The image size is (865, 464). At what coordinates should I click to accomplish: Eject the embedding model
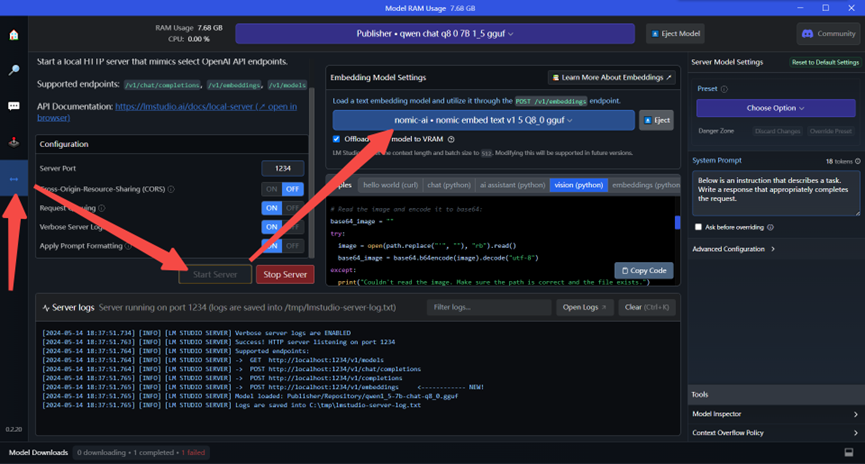tap(656, 120)
